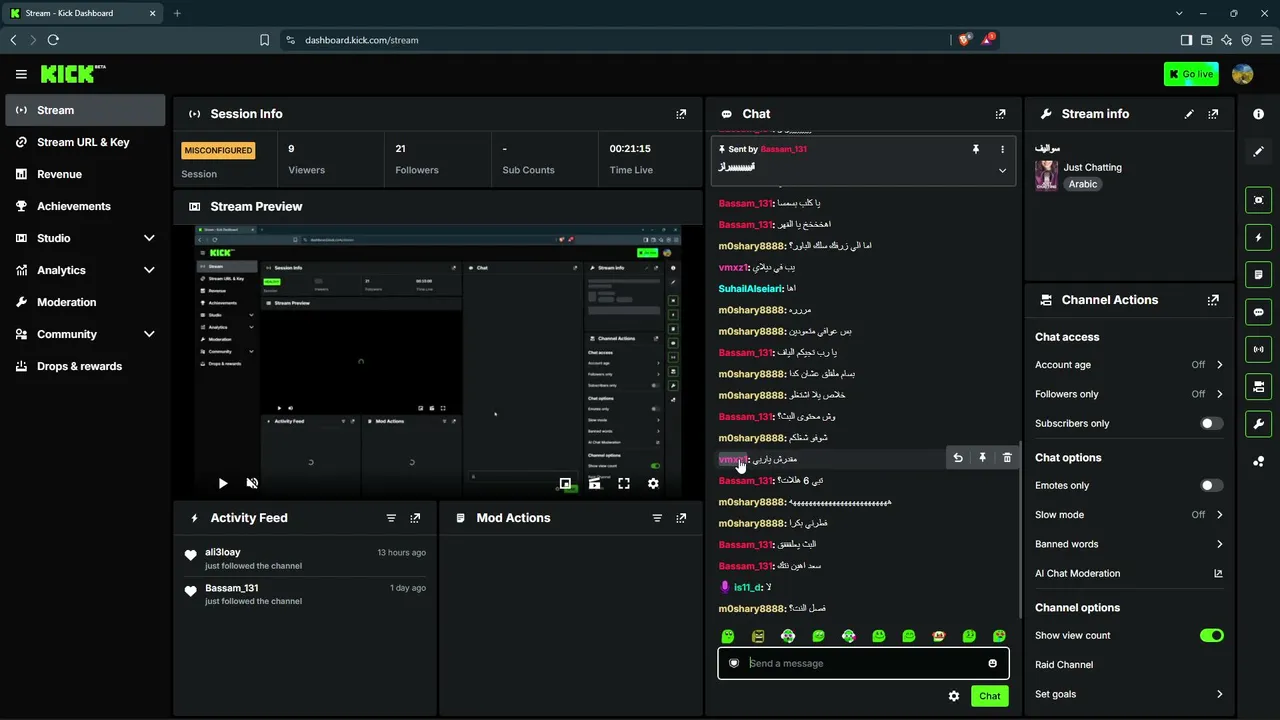Toggle the Chat widget sidebar icon
1280x720 pixels.
coord(1258,312)
